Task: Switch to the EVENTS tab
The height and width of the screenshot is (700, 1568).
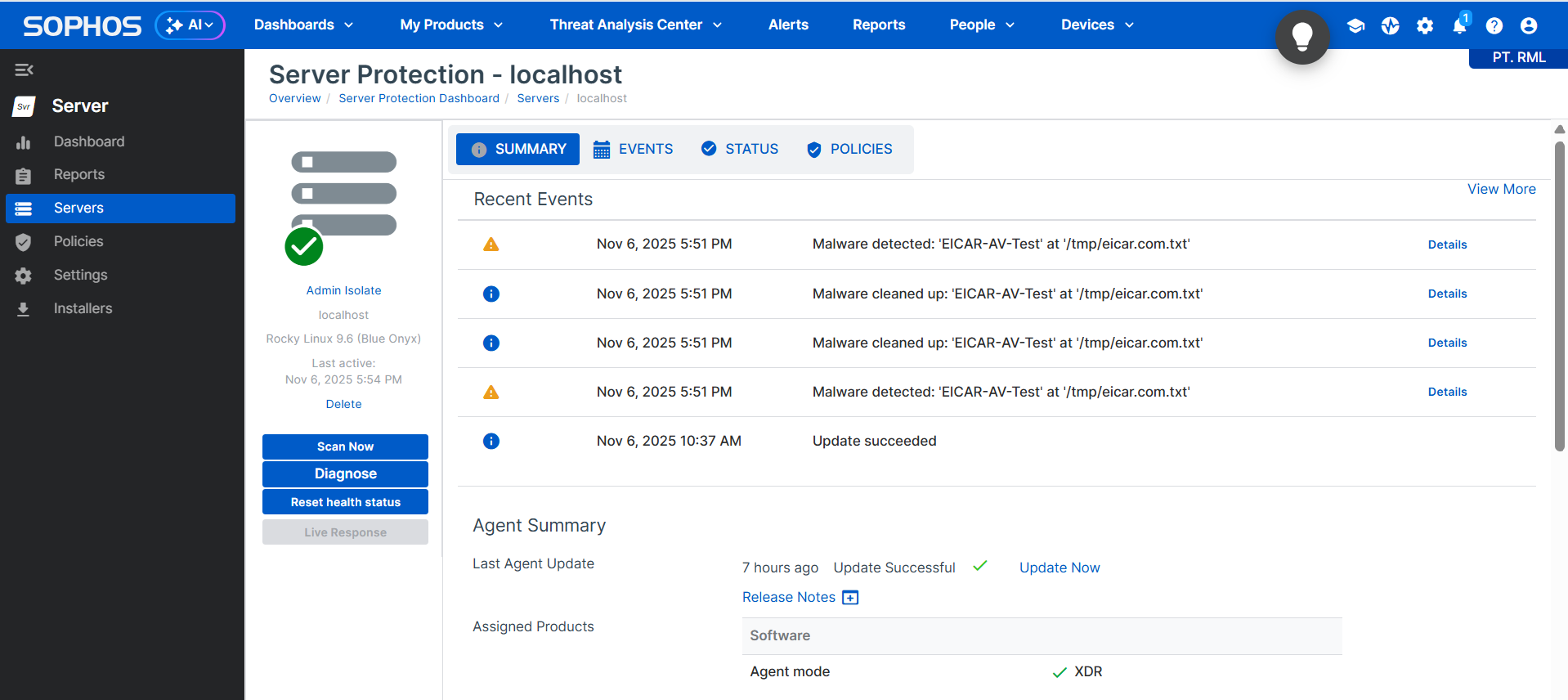Action: pos(634,149)
